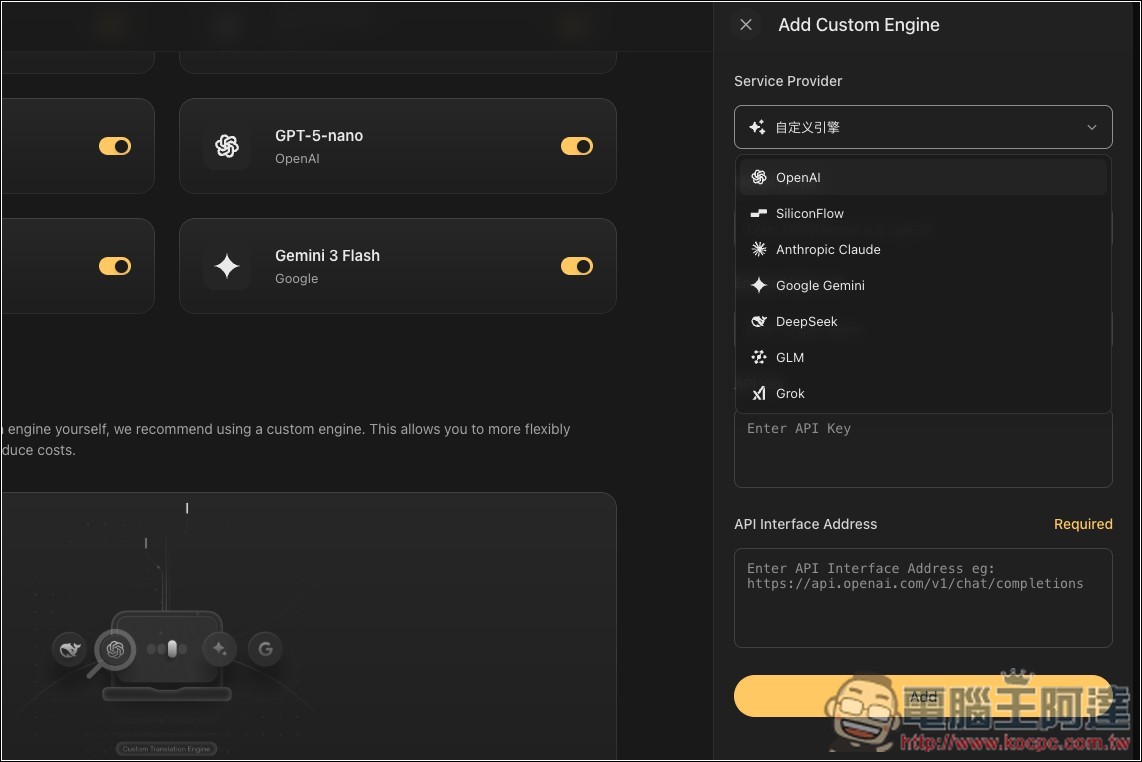This screenshot has width=1142, height=762.
Task: Select Google Gemini provider
Action: click(x=923, y=286)
